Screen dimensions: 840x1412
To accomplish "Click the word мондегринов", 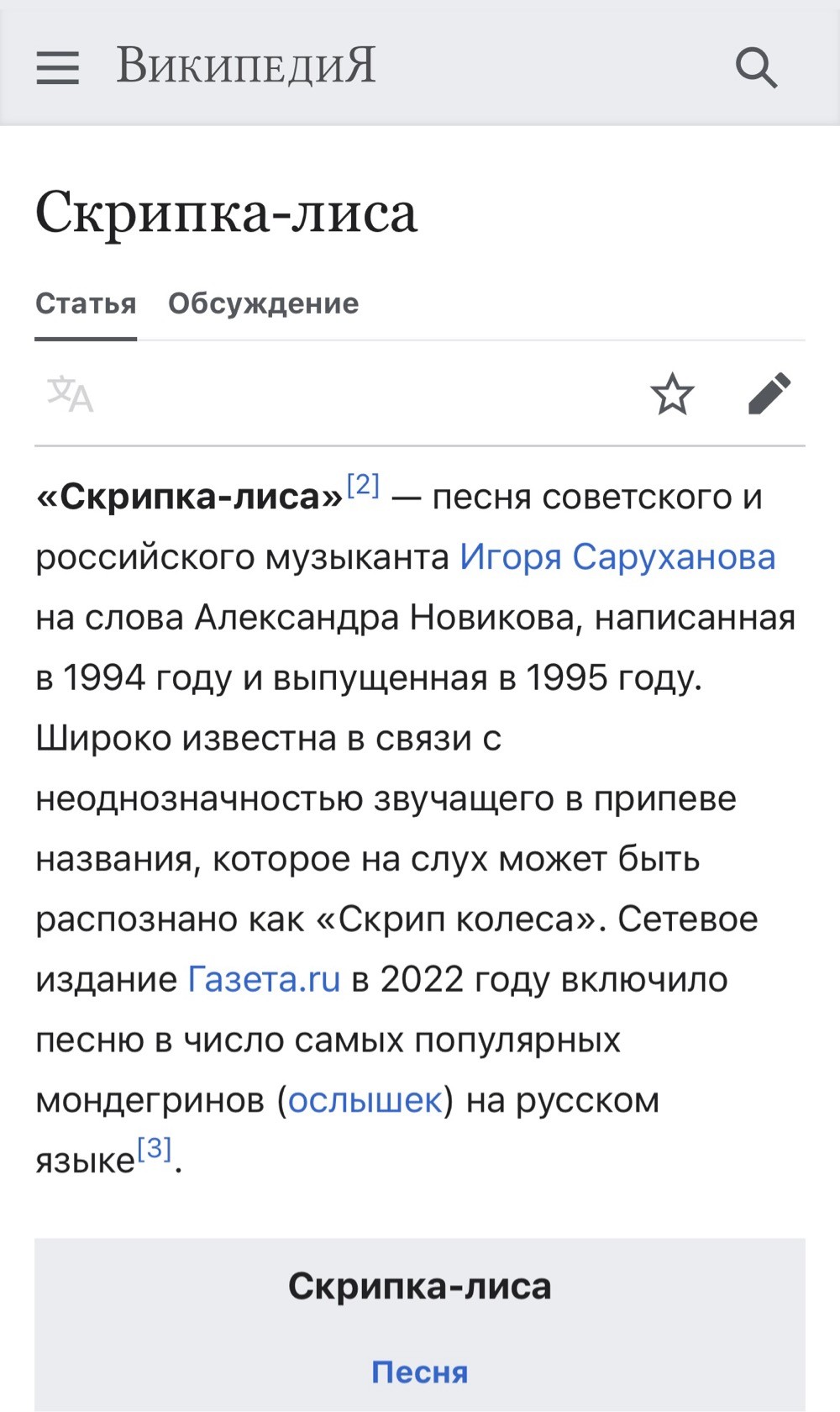I will 150,1100.
